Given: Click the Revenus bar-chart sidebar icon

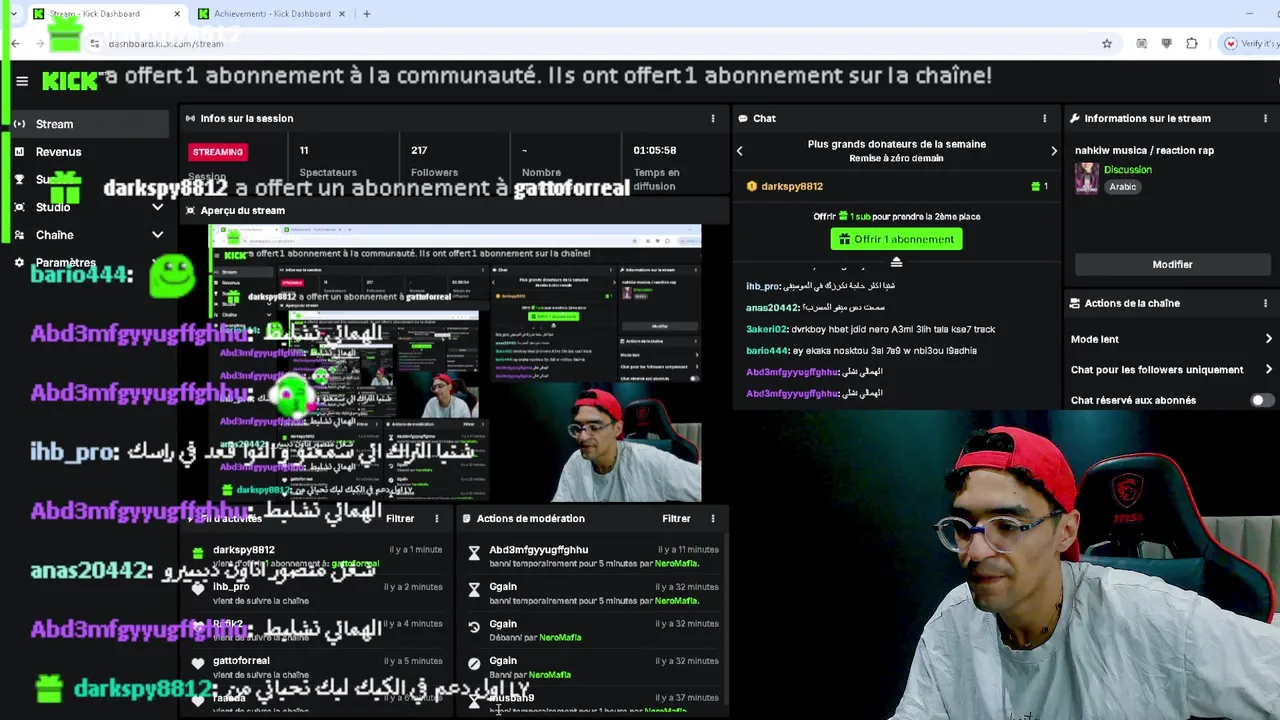Looking at the screenshot, I should (x=19, y=152).
